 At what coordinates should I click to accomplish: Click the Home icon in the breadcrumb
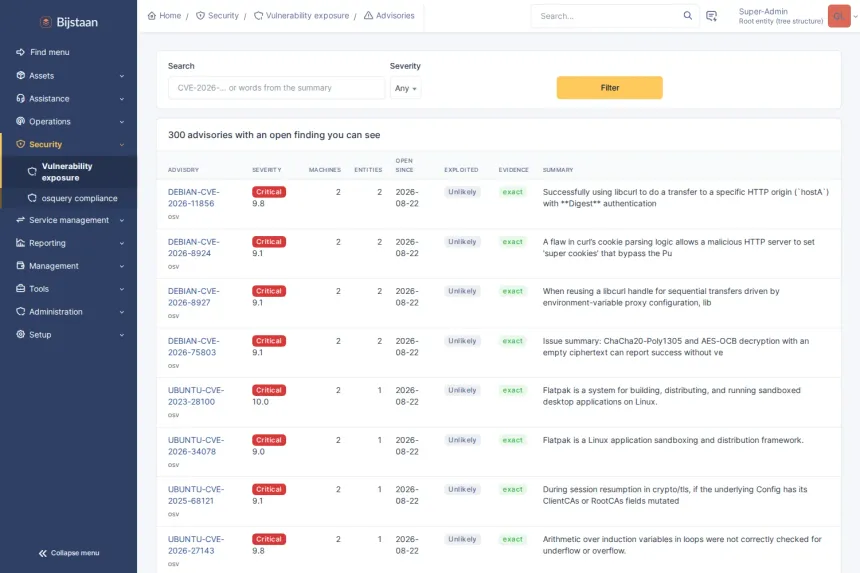point(152,15)
